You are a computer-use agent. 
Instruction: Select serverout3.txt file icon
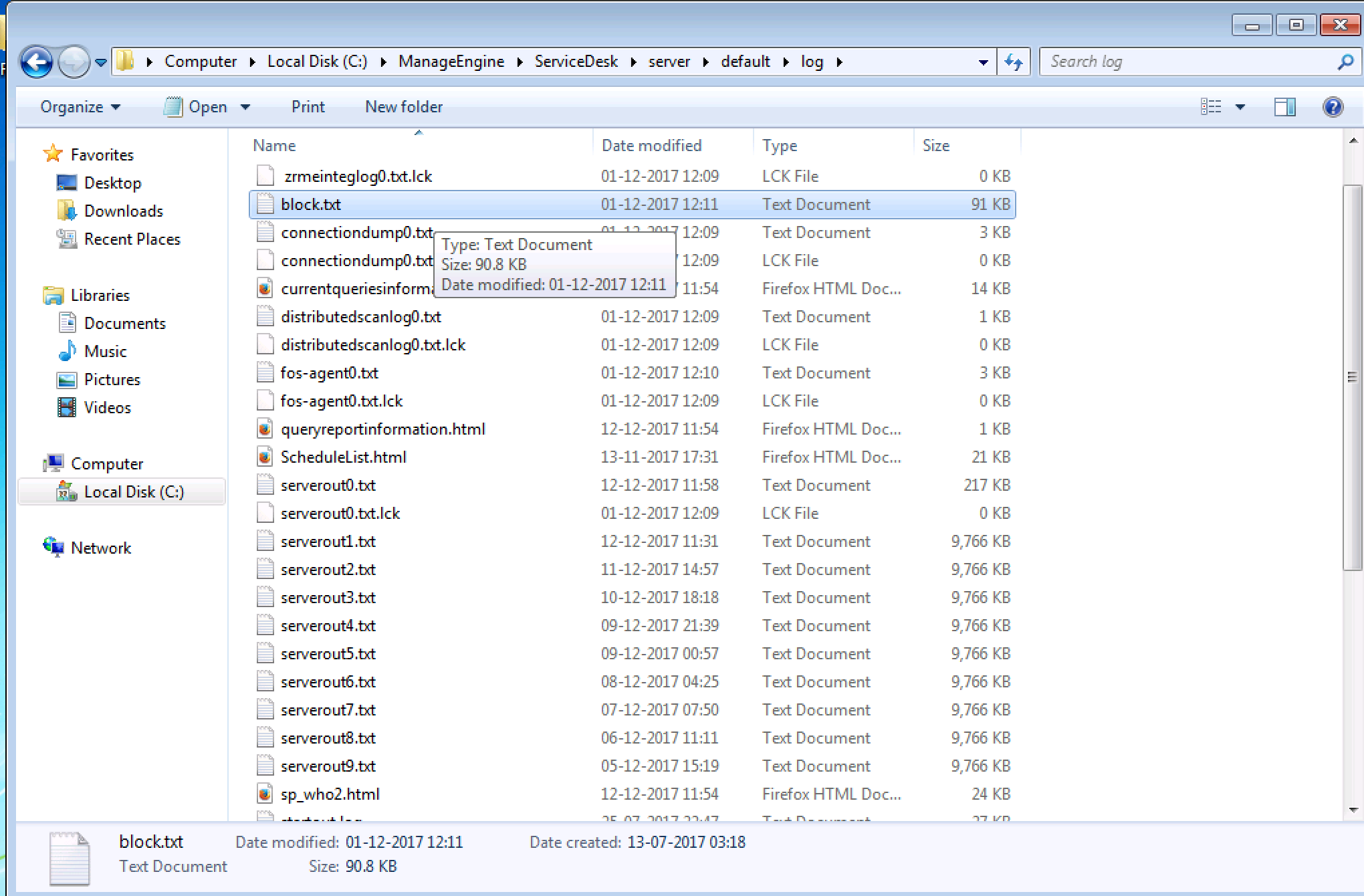tap(265, 597)
